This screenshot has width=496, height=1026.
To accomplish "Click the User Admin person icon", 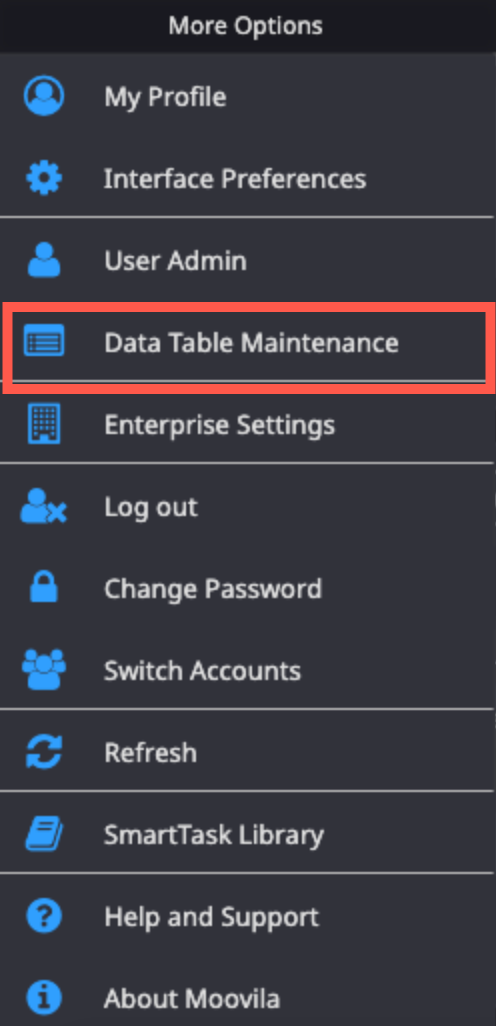I will [44, 260].
